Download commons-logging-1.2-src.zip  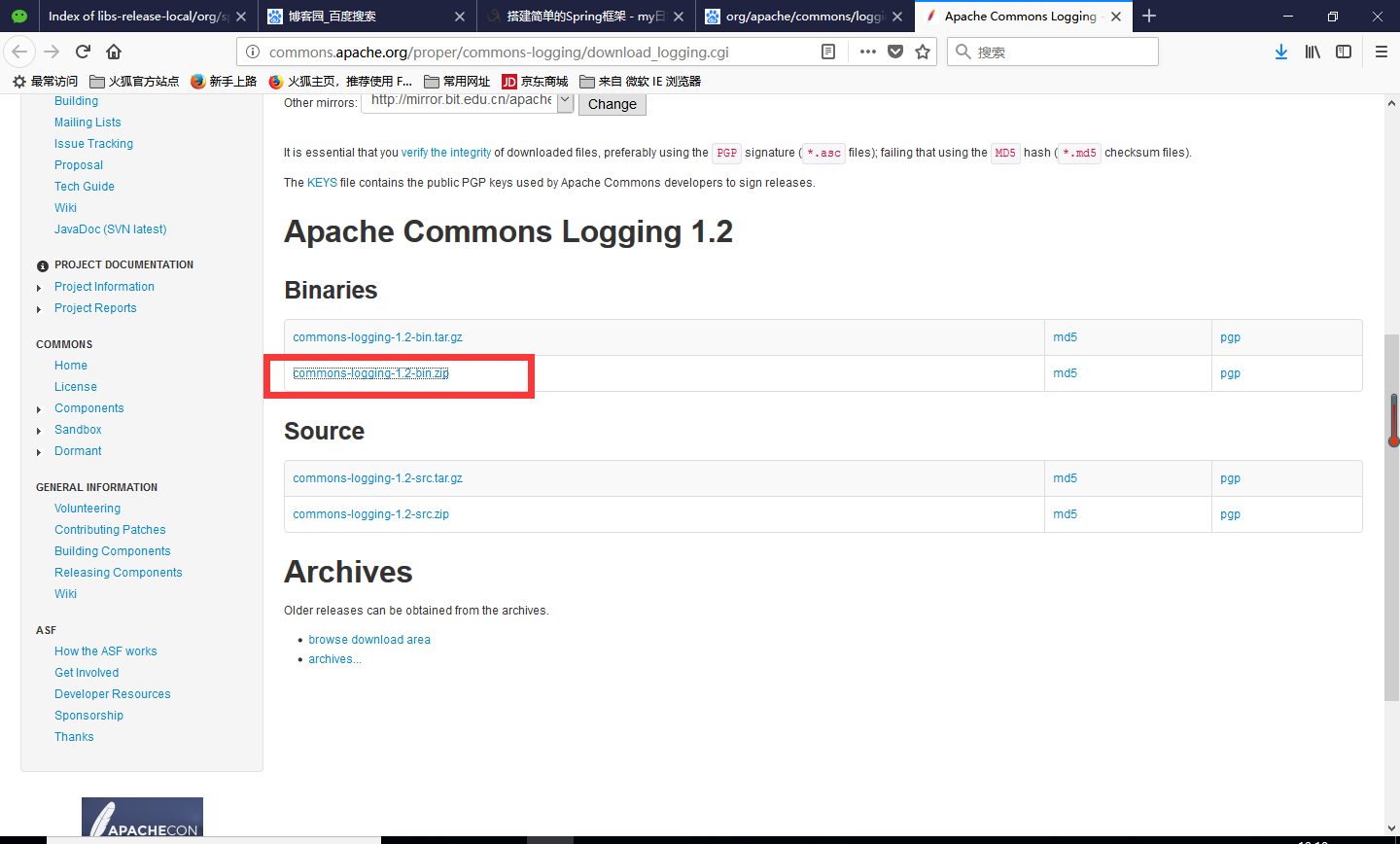pyautogui.click(x=370, y=514)
